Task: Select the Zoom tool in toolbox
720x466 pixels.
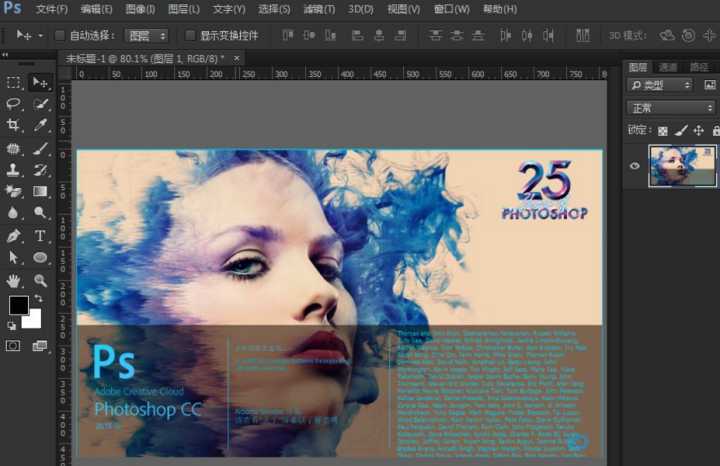Action: click(40, 280)
